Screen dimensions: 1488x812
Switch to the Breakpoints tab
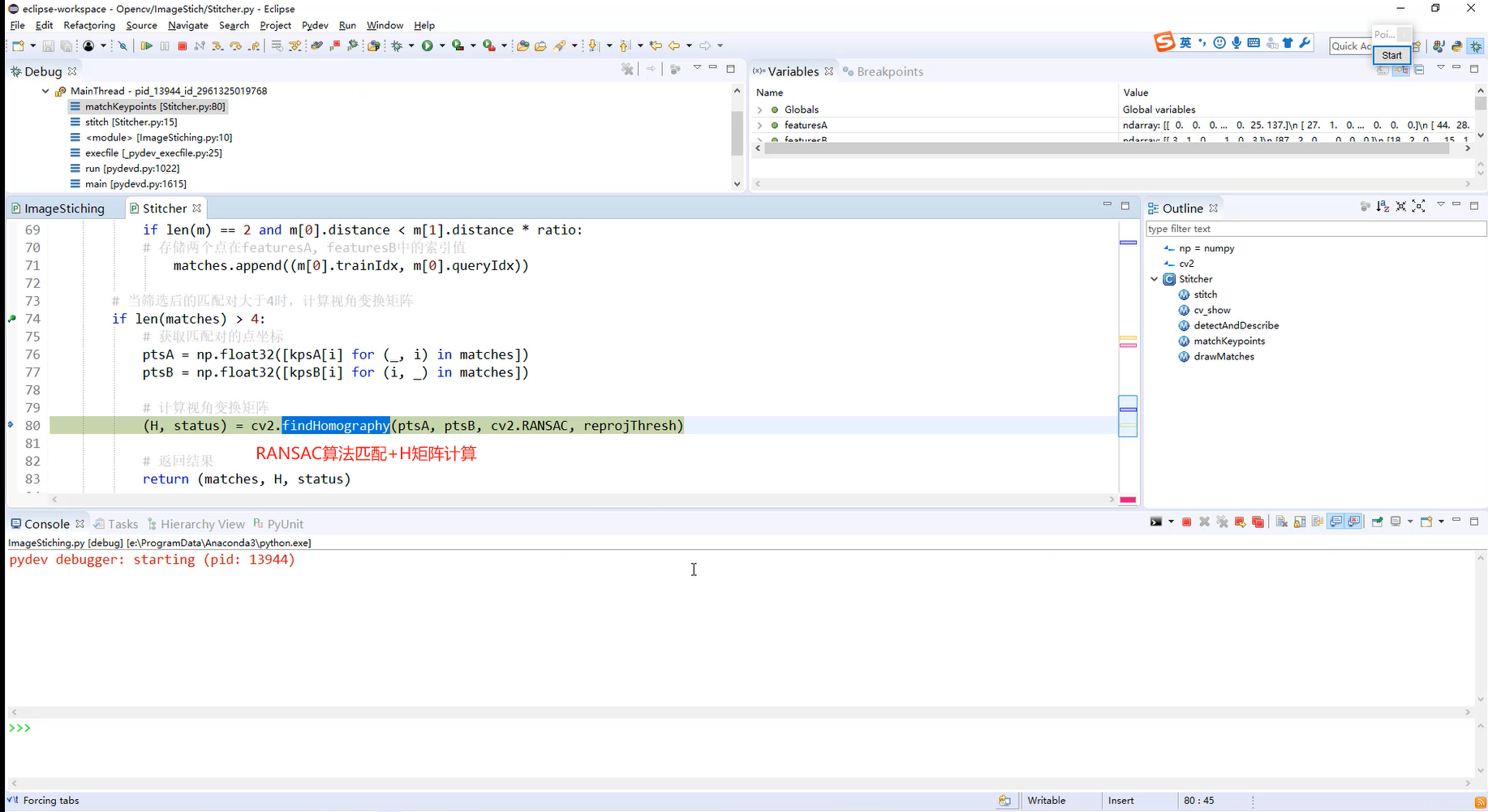point(883,71)
